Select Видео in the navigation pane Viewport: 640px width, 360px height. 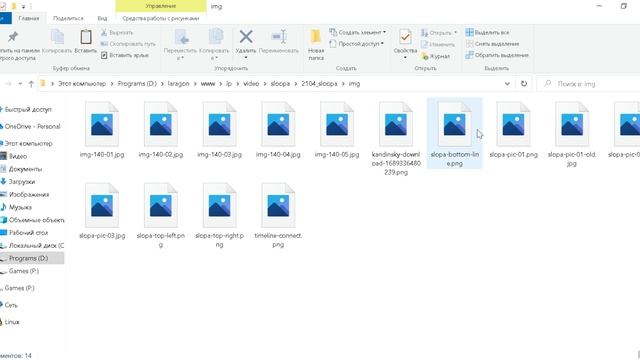pyautogui.click(x=18, y=156)
